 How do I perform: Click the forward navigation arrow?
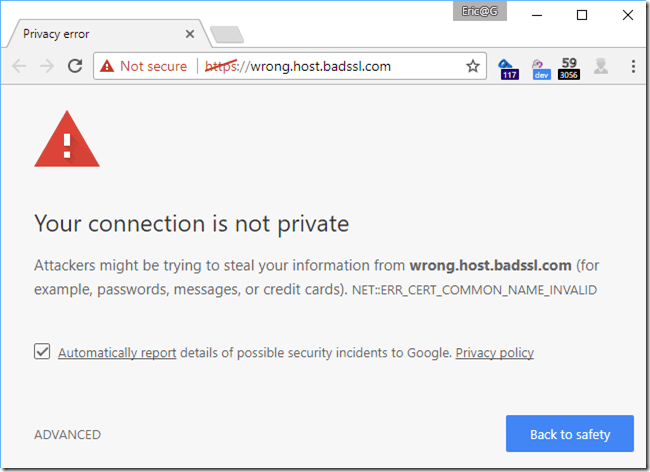click(x=47, y=66)
